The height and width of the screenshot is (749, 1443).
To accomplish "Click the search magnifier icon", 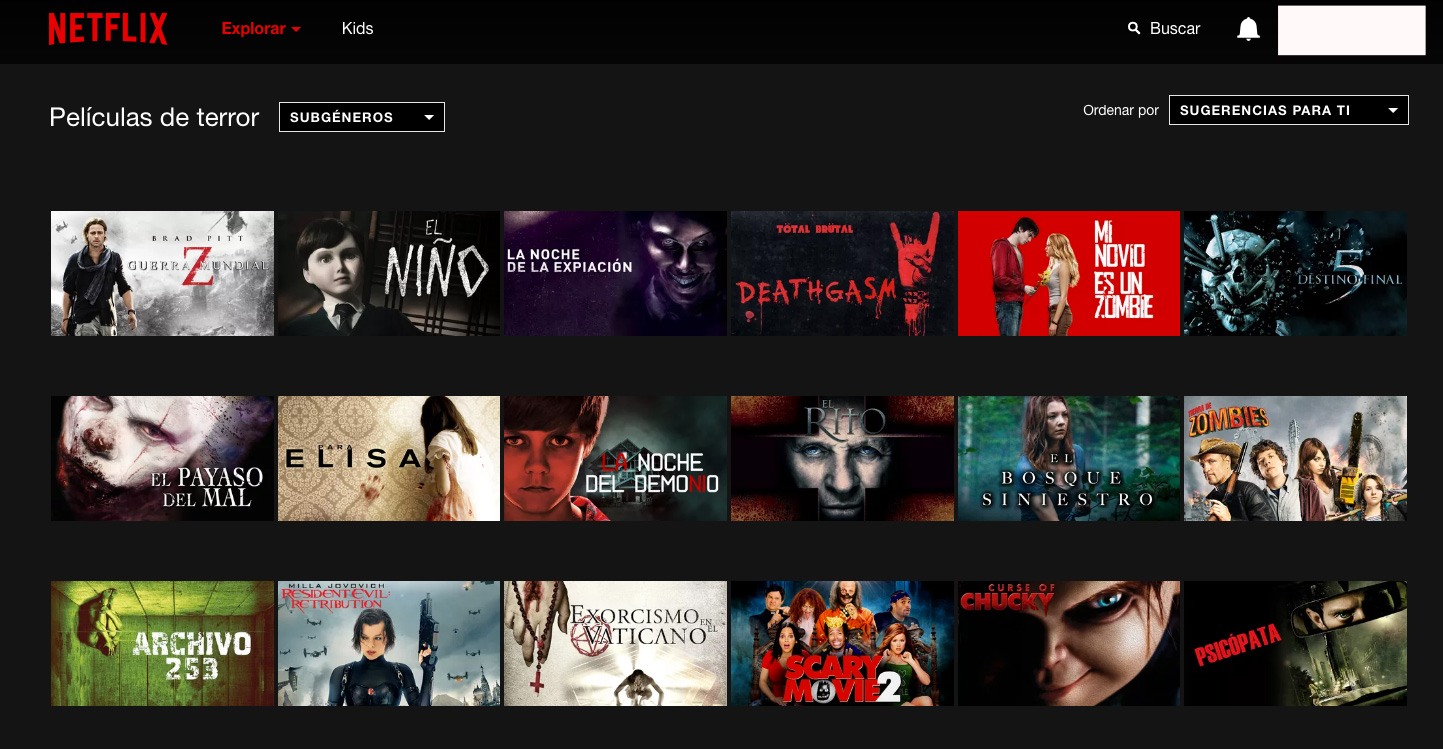I will tap(1134, 28).
